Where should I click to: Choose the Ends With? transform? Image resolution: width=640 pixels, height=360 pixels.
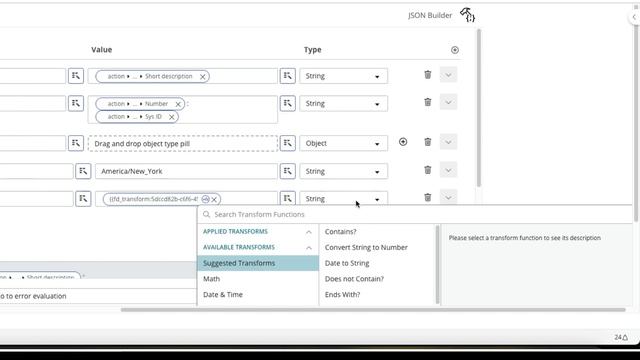tap(342, 295)
